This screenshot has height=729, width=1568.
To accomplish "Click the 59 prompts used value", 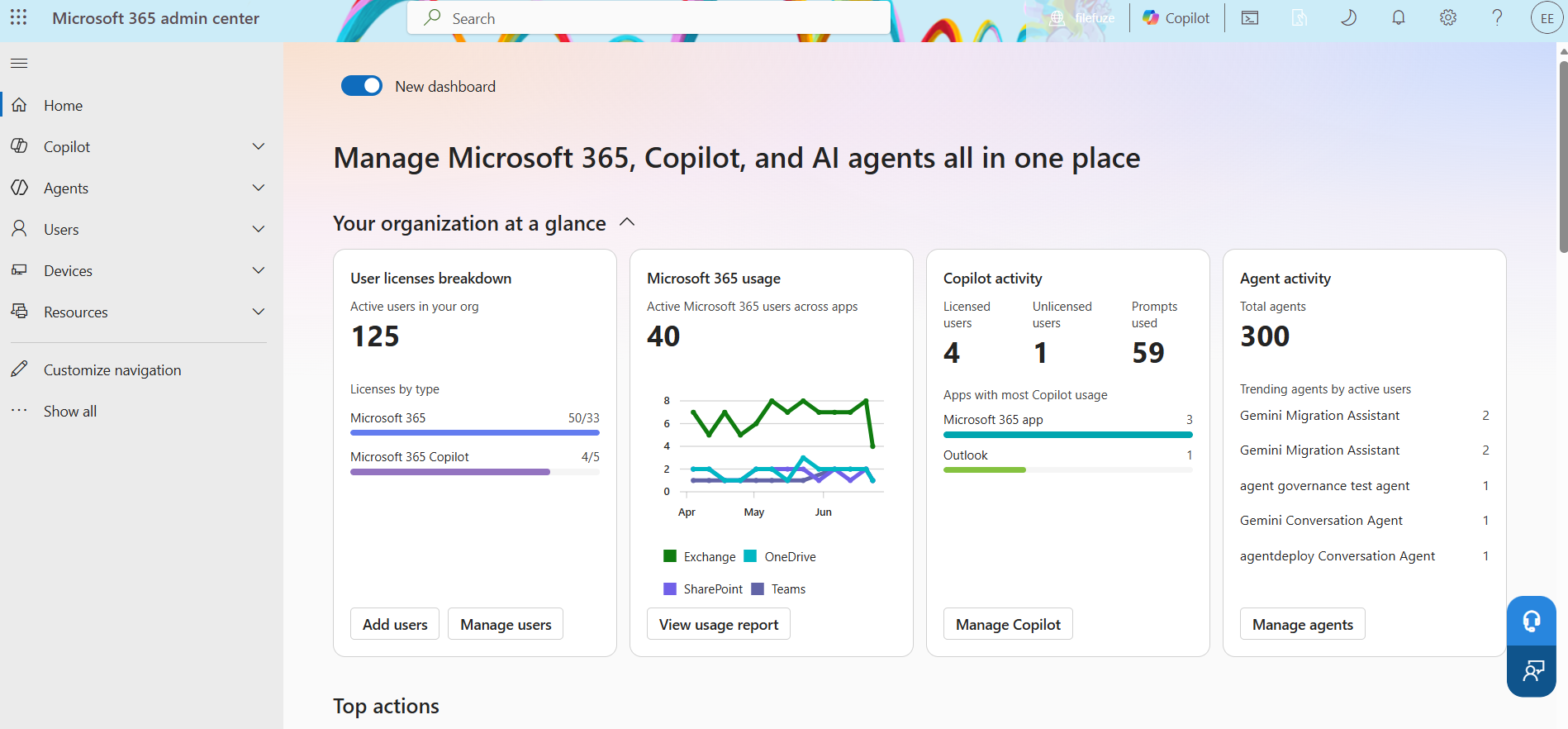I will pos(1148,353).
